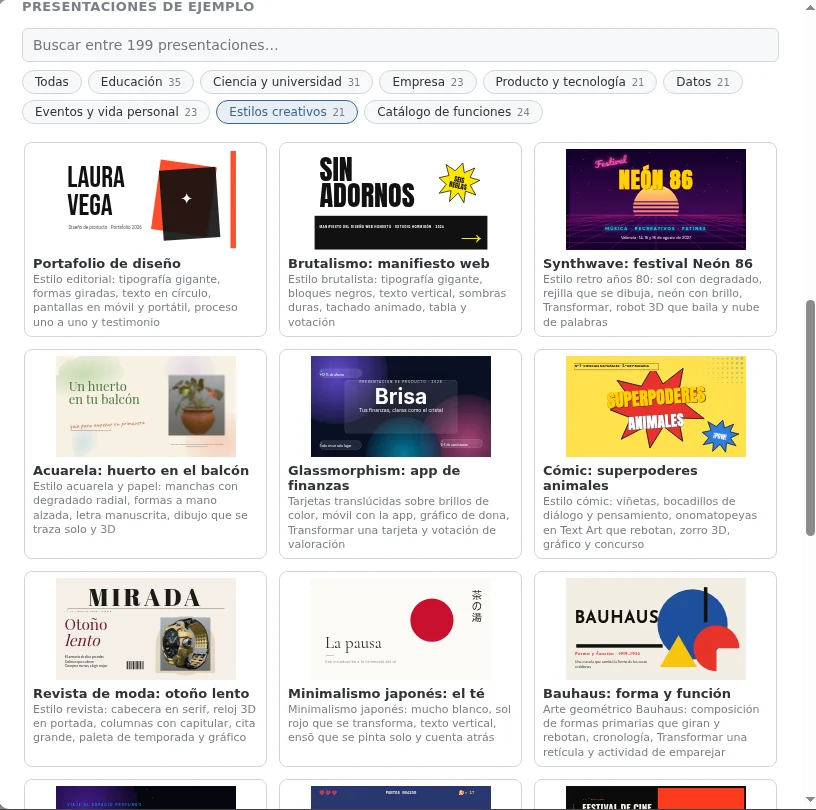Click Bauhaus: forma y función title
Image resolution: width=816 pixels, height=810 pixels.
pos(637,693)
